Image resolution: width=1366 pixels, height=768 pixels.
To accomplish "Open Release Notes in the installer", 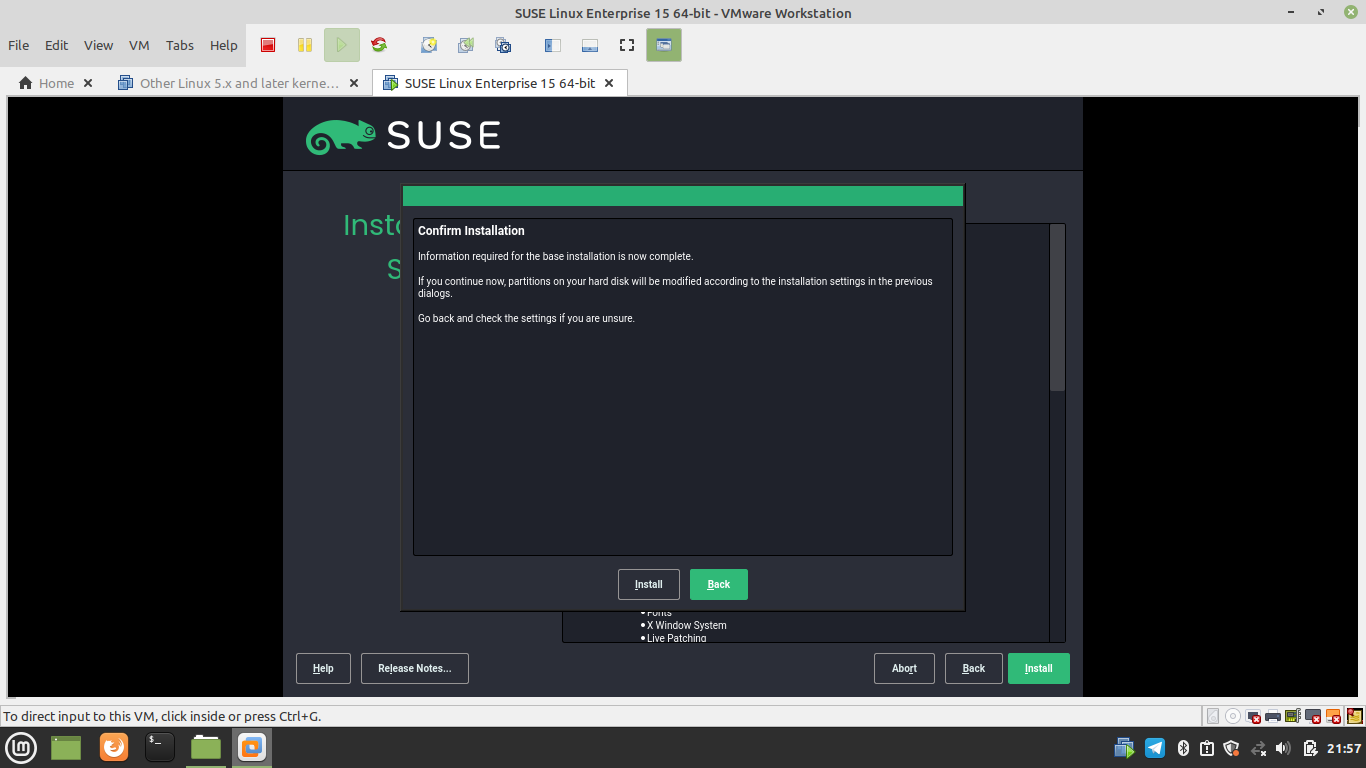I will pyautogui.click(x=415, y=668).
